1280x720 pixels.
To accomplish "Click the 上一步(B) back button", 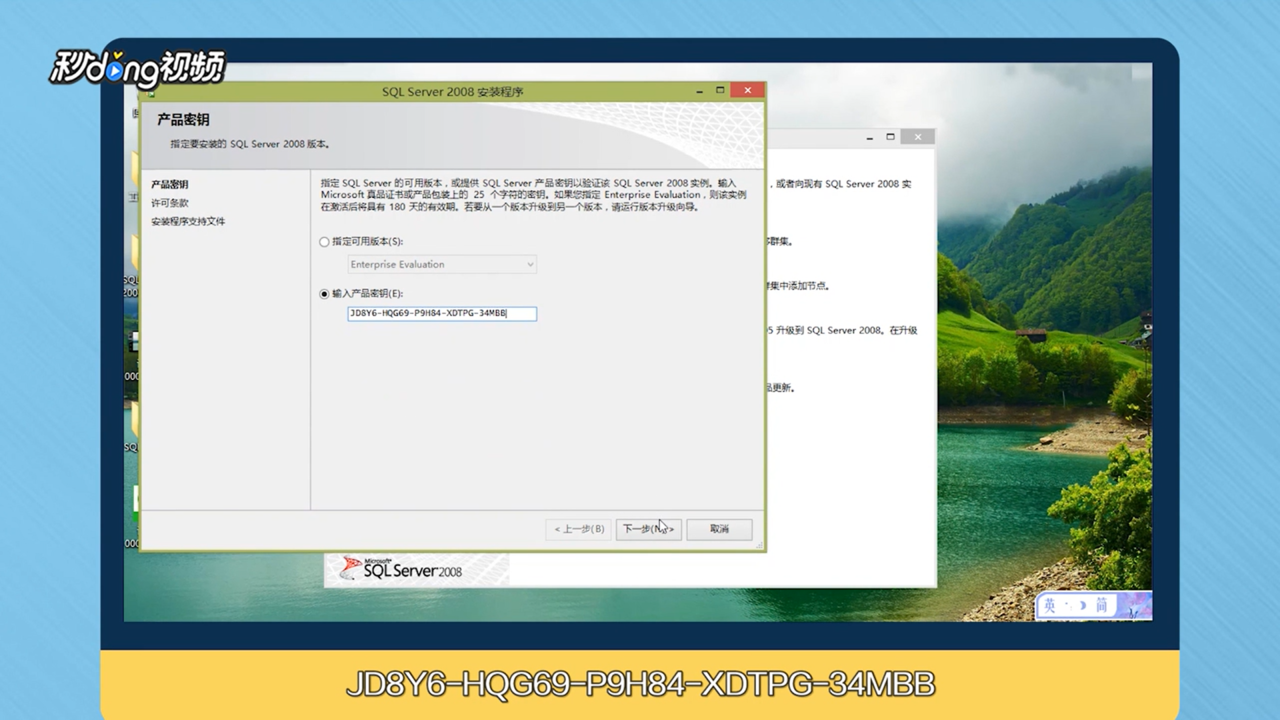I will pyautogui.click(x=579, y=529).
